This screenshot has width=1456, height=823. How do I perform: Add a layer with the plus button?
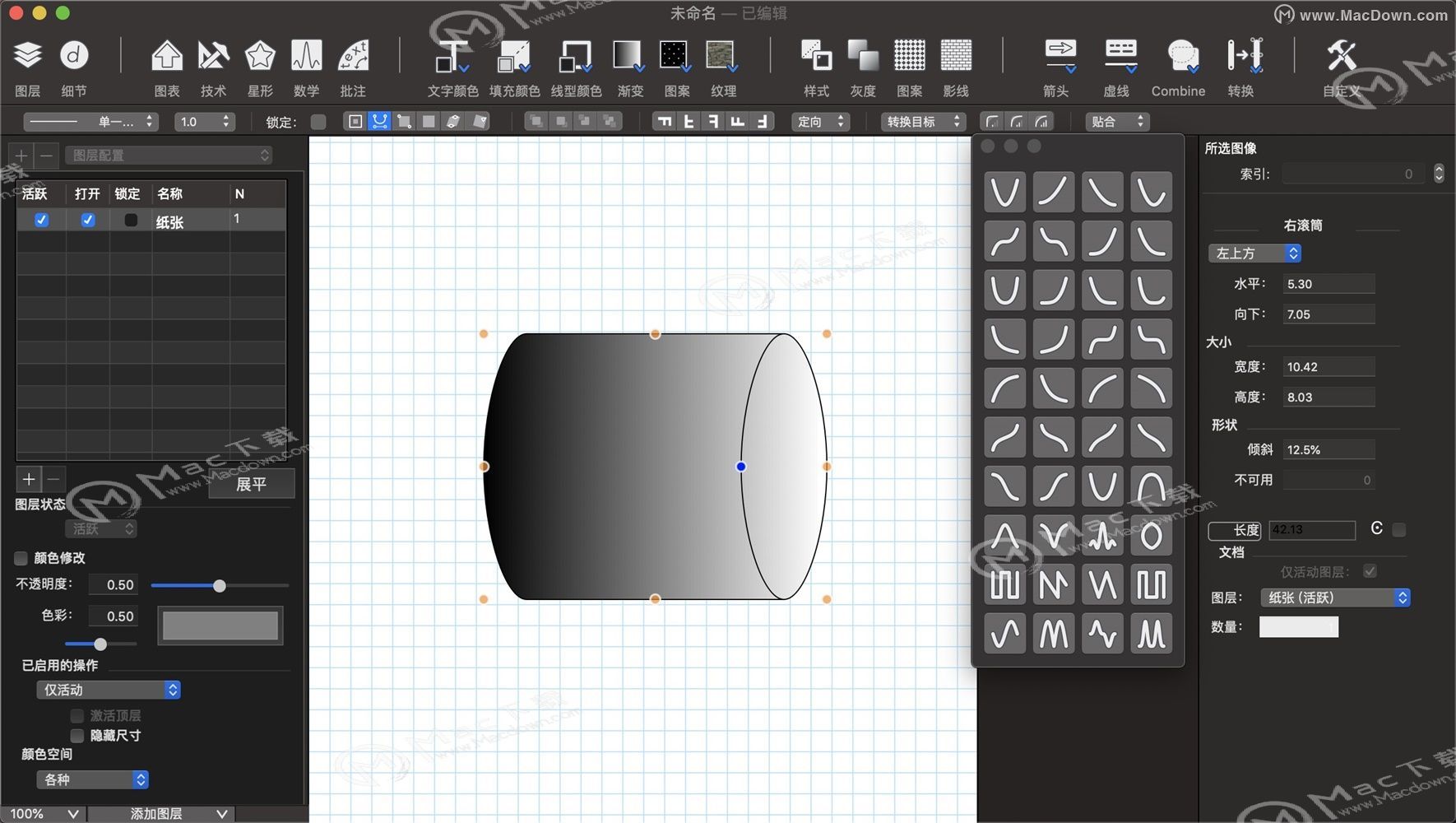coord(28,479)
